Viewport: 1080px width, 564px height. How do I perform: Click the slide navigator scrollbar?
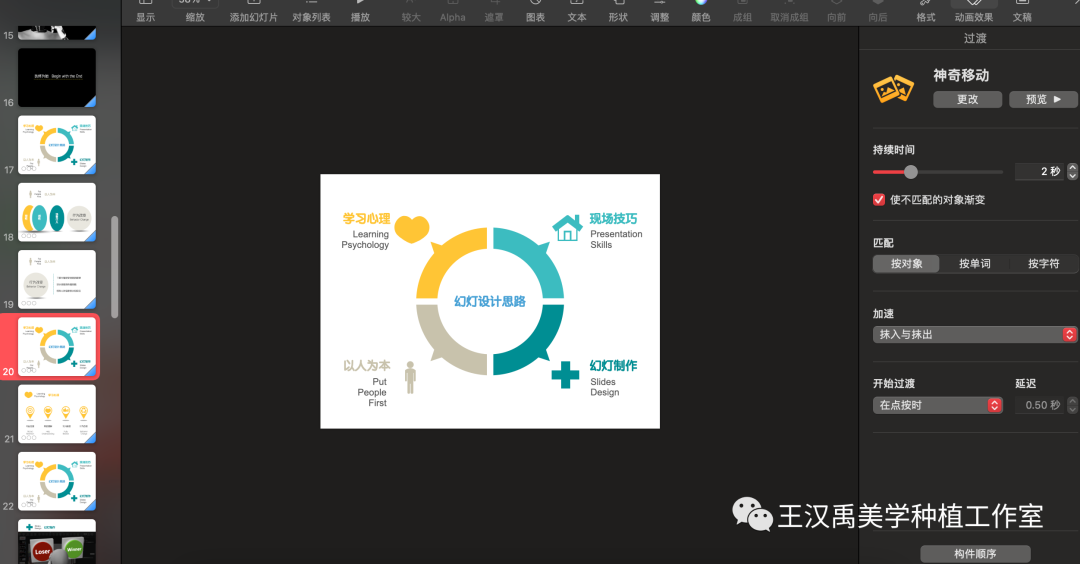point(114,267)
